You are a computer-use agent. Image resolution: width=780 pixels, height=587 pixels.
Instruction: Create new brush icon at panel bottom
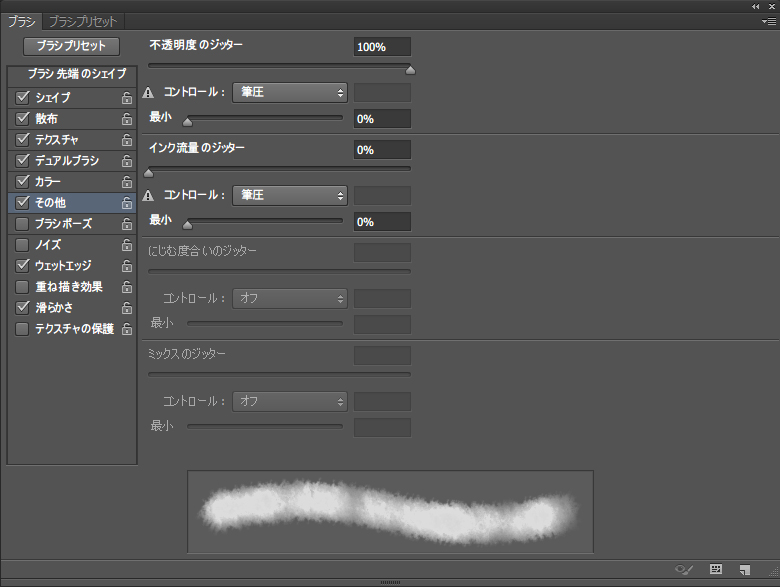point(745,570)
